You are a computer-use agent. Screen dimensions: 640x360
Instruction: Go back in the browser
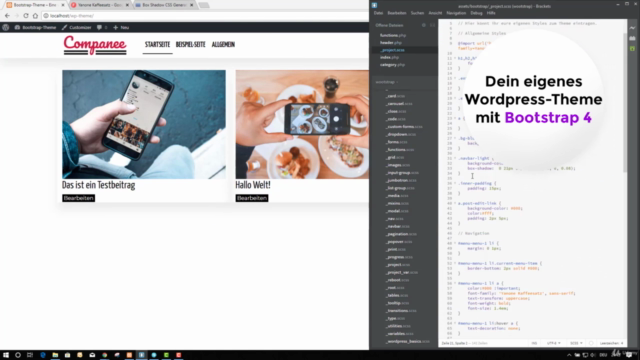[7, 16]
